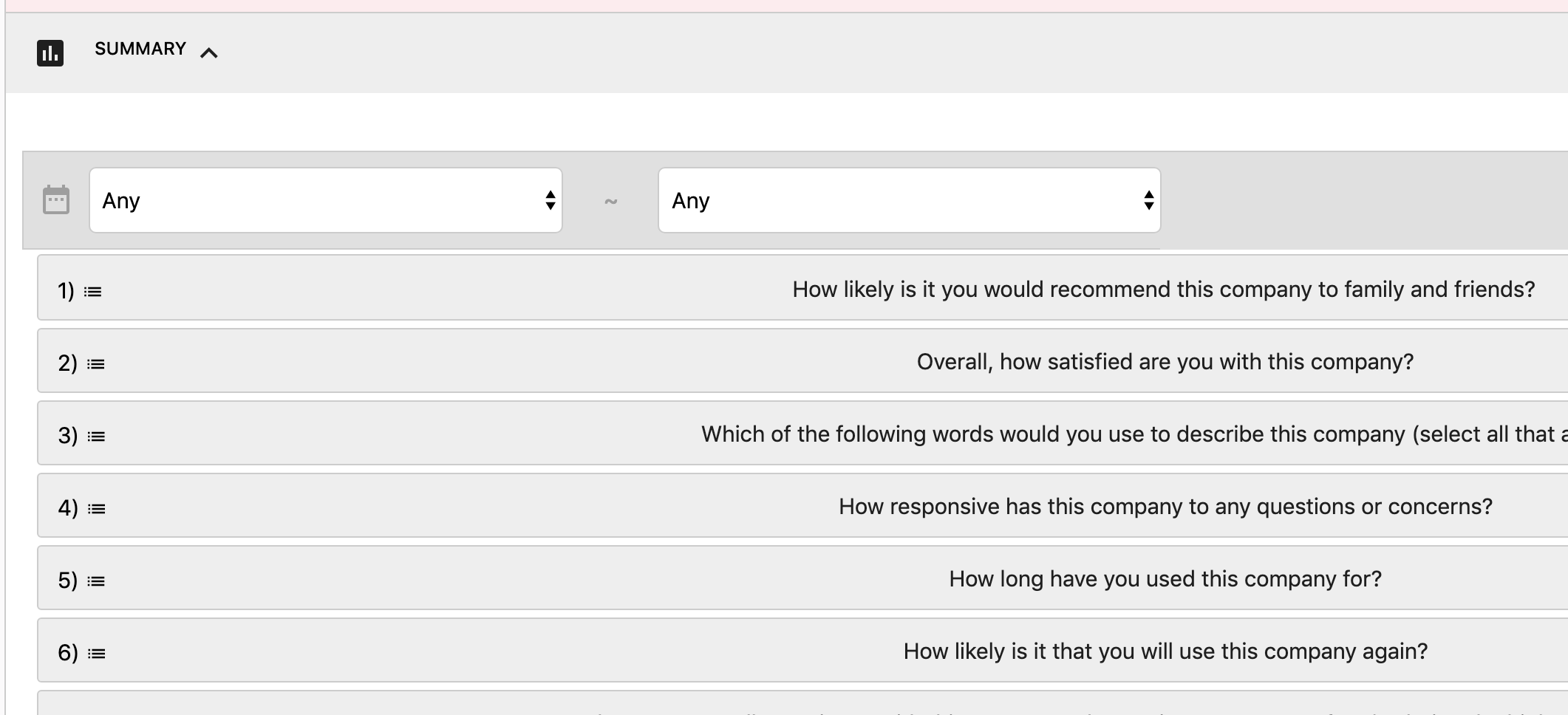This screenshot has width=1568, height=715.
Task: Click list icon beside question 4
Action: pos(96,509)
